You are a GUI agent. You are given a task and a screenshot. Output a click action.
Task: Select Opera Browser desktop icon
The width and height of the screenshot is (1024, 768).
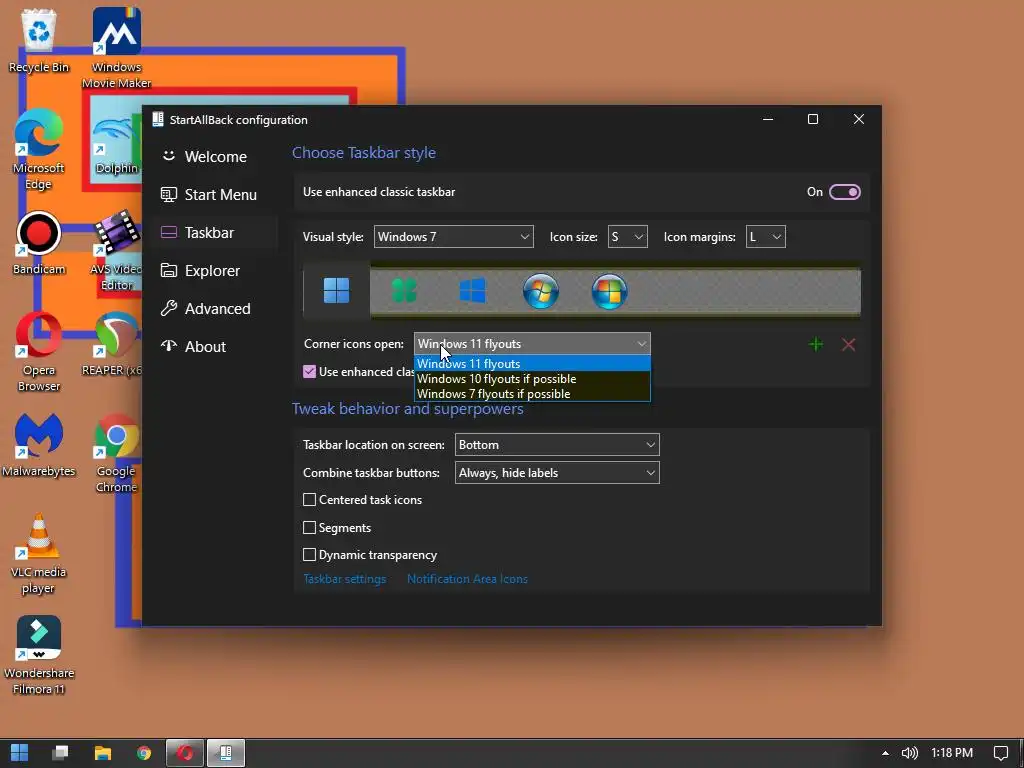pyautogui.click(x=39, y=352)
